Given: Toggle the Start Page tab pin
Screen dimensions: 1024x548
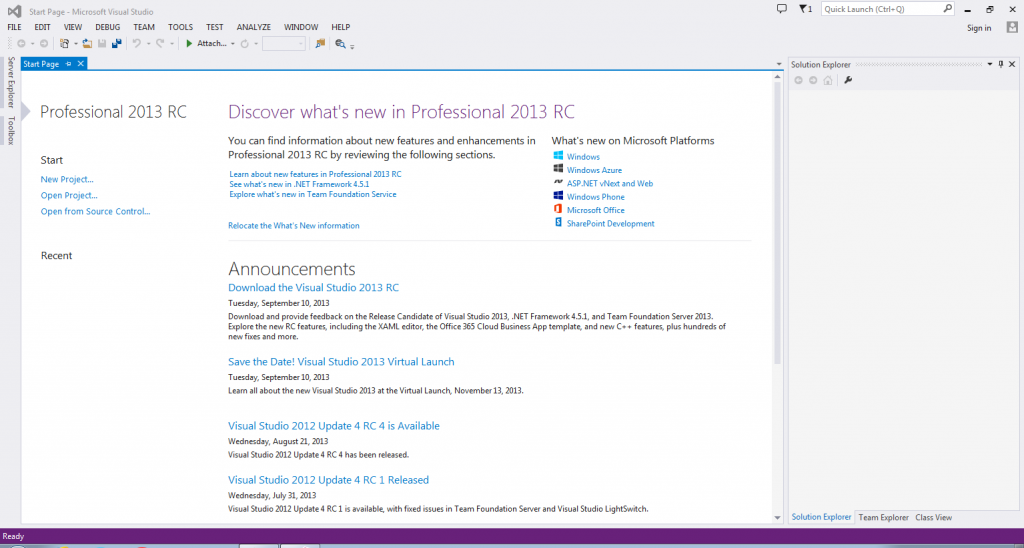Looking at the screenshot, I should (69, 64).
